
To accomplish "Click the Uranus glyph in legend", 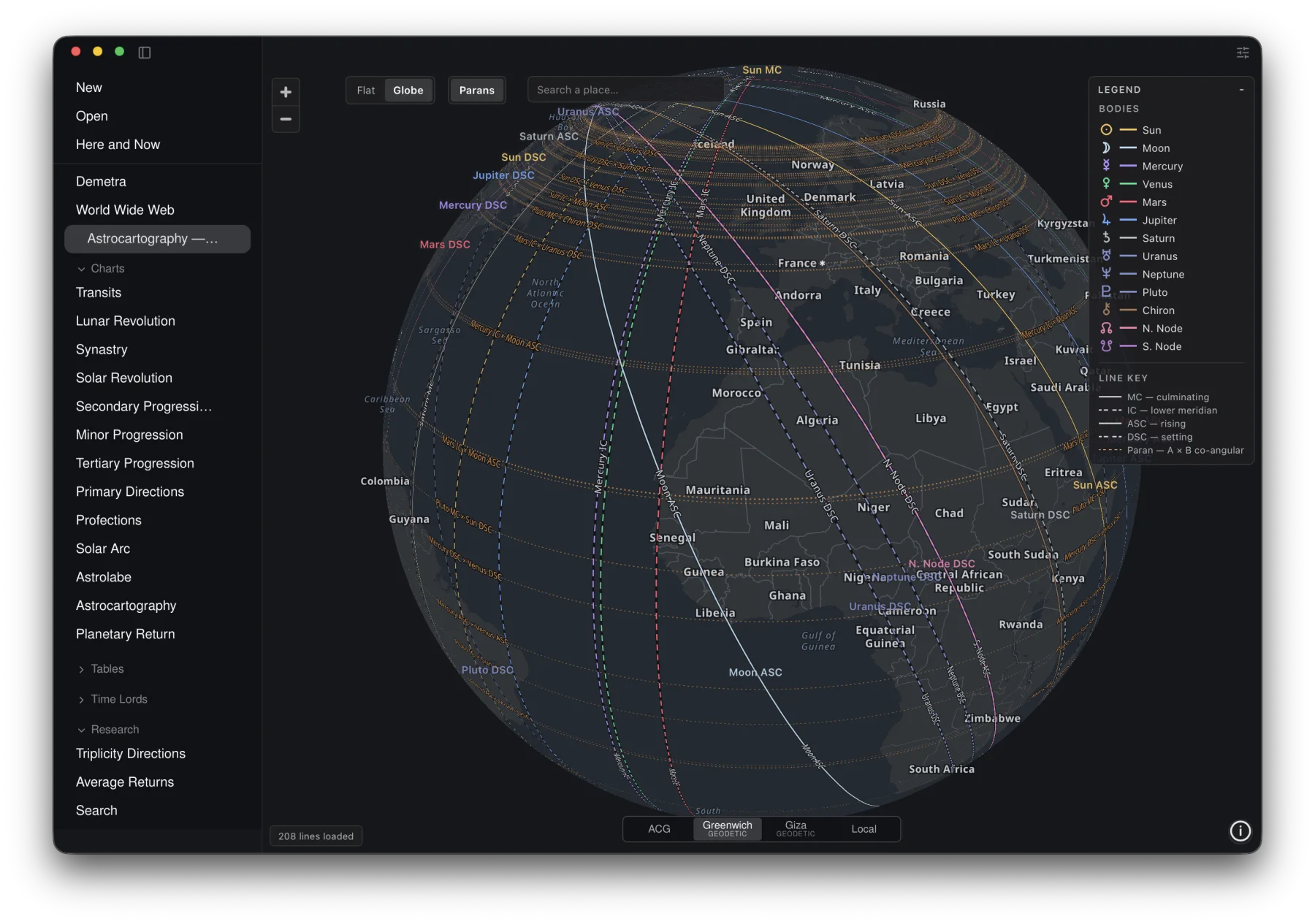I will (1106, 256).
